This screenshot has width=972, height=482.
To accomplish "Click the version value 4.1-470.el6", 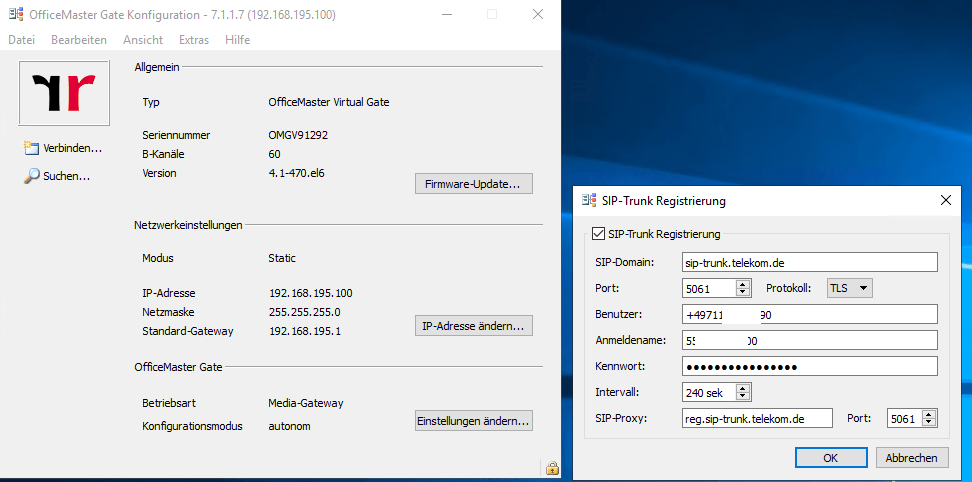I will click(296, 173).
